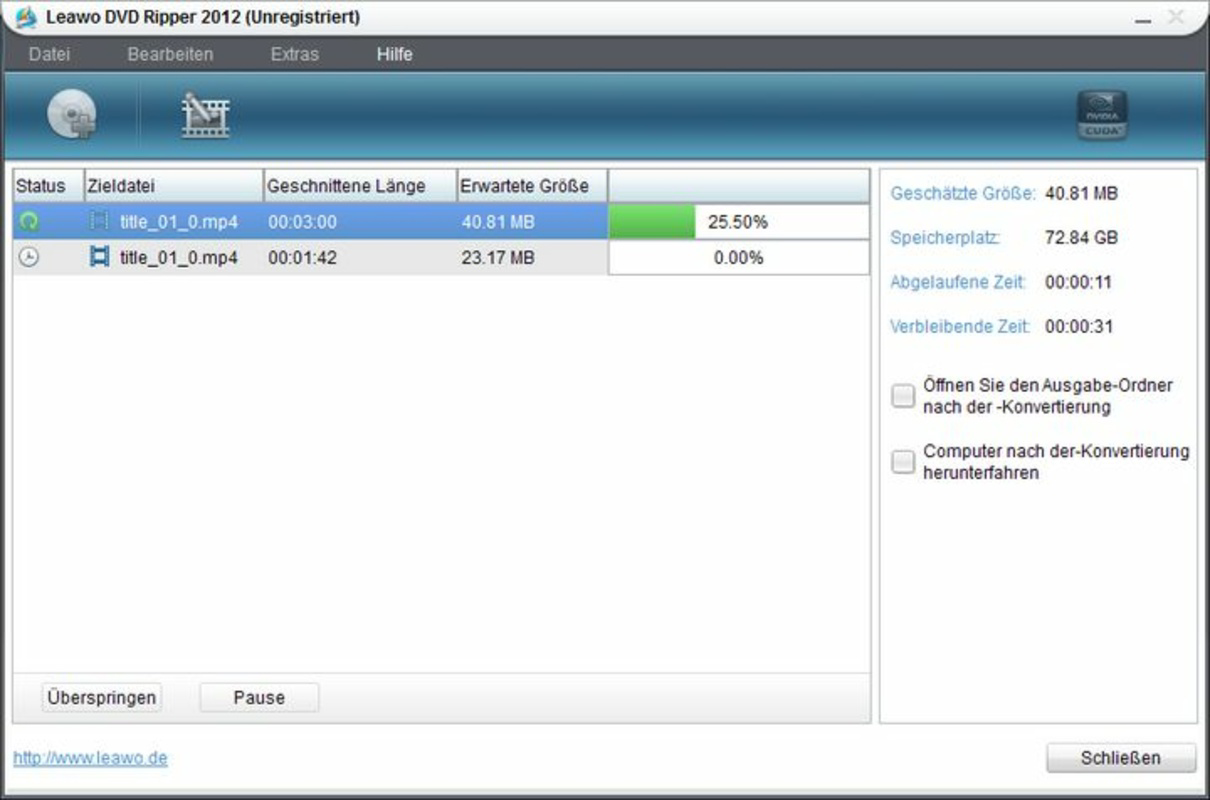Image resolution: width=1210 pixels, height=800 pixels.
Task: Open the Bearbeiten menu
Action: (x=172, y=55)
